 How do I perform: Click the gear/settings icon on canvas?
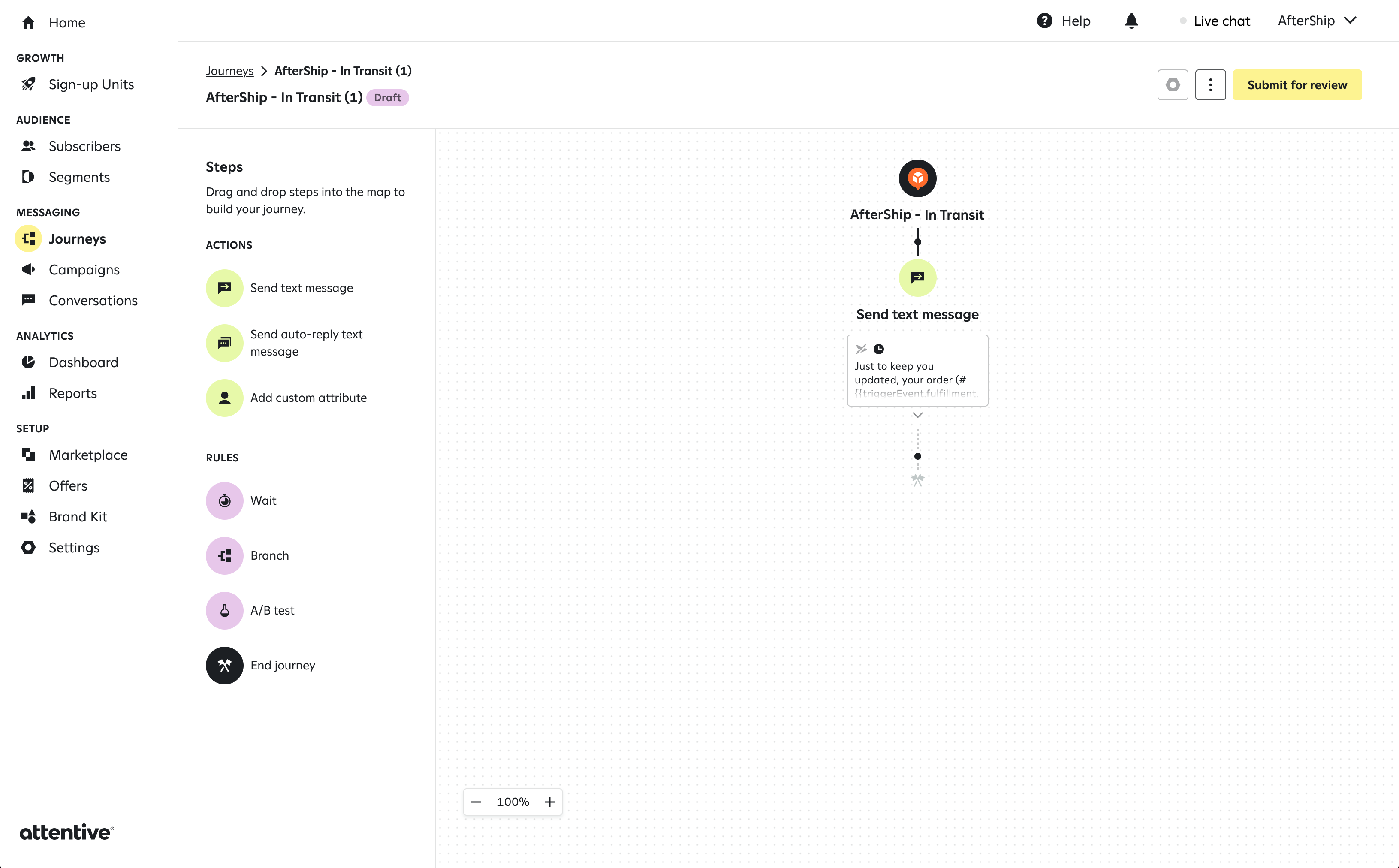pyautogui.click(x=1173, y=85)
